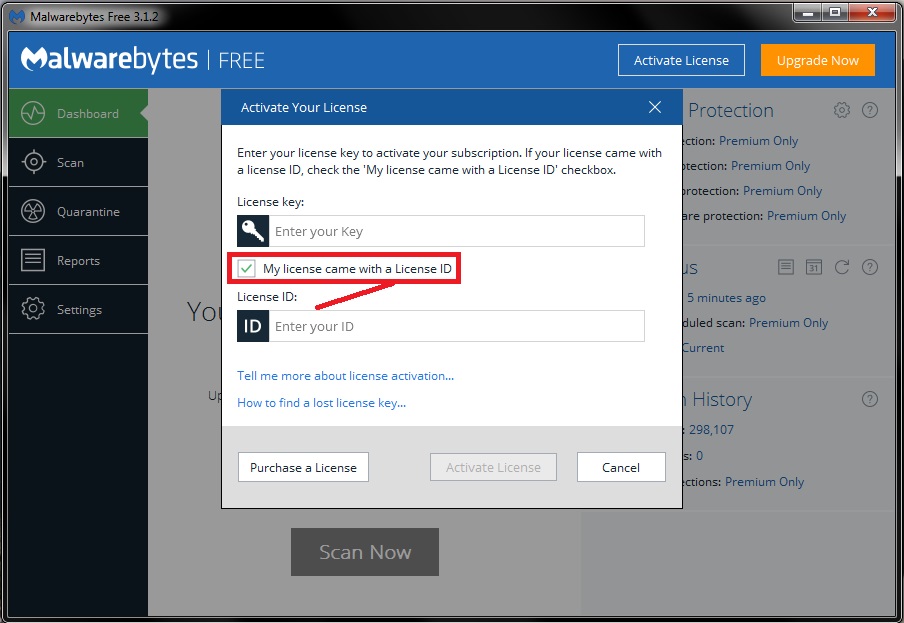The height and width of the screenshot is (623, 904).
Task: Click the Malwarebytes logo in header
Action: pyautogui.click(x=109, y=59)
